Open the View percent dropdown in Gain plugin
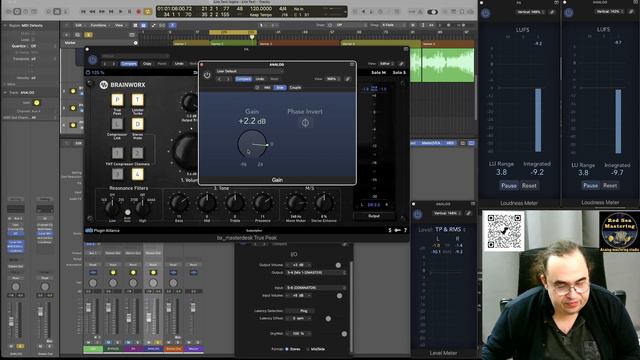Screen dimensions: 640x360 tap(333, 79)
